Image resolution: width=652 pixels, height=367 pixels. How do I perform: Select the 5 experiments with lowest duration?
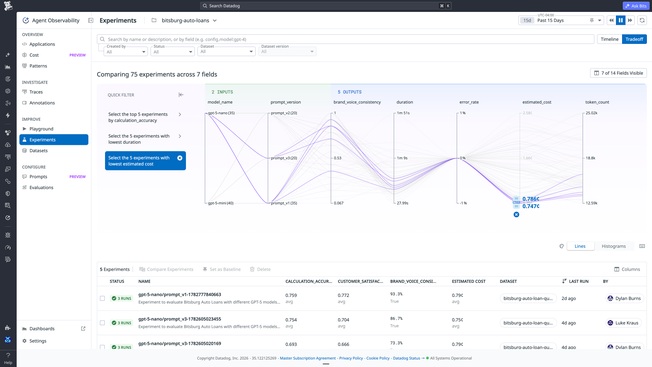click(x=145, y=139)
